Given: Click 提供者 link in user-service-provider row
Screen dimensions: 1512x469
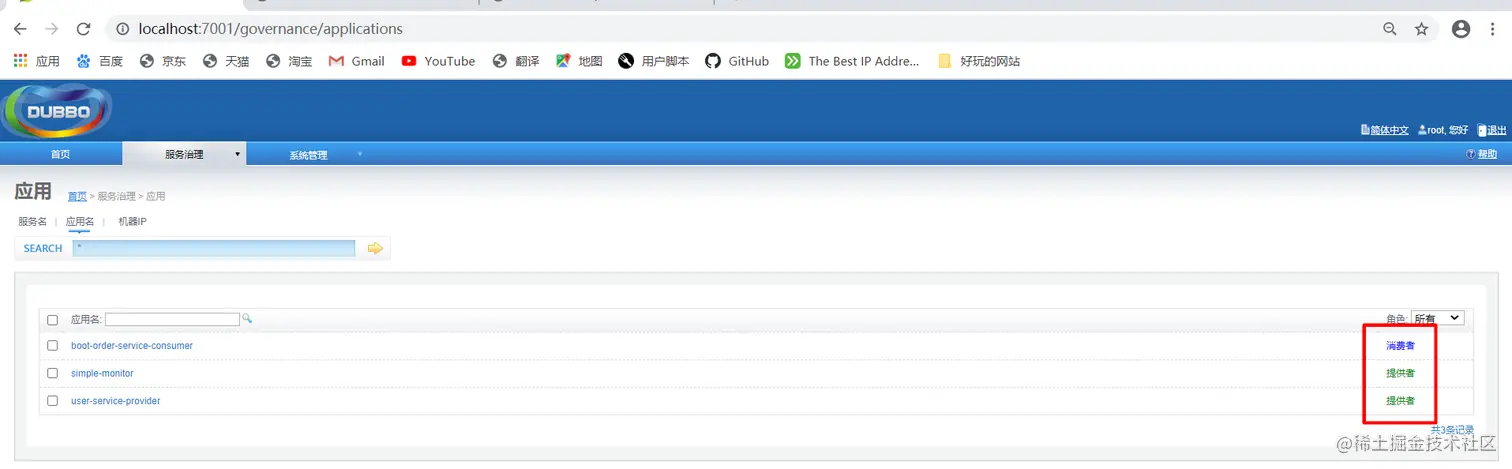Looking at the screenshot, I should (x=1400, y=402).
